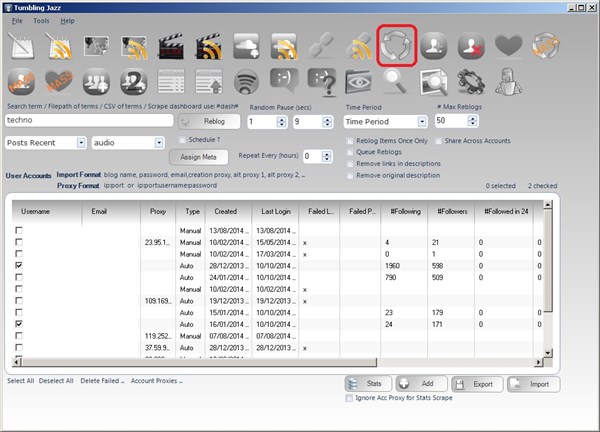Click the smiley bubble with question mark
This screenshot has height=432, width=600.
tap(321, 82)
